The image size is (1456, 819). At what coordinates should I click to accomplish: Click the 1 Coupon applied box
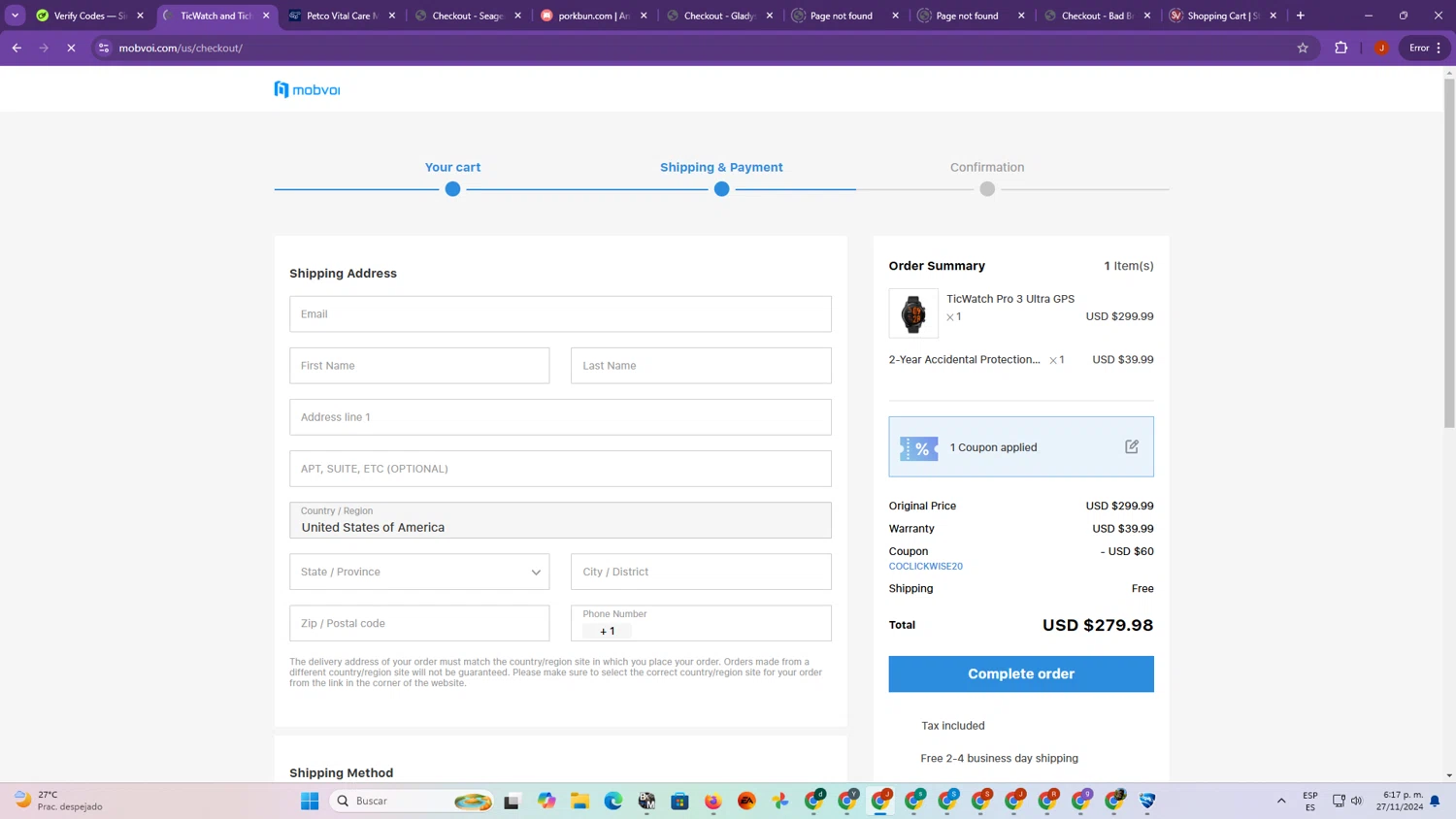[x=1021, y=446]
